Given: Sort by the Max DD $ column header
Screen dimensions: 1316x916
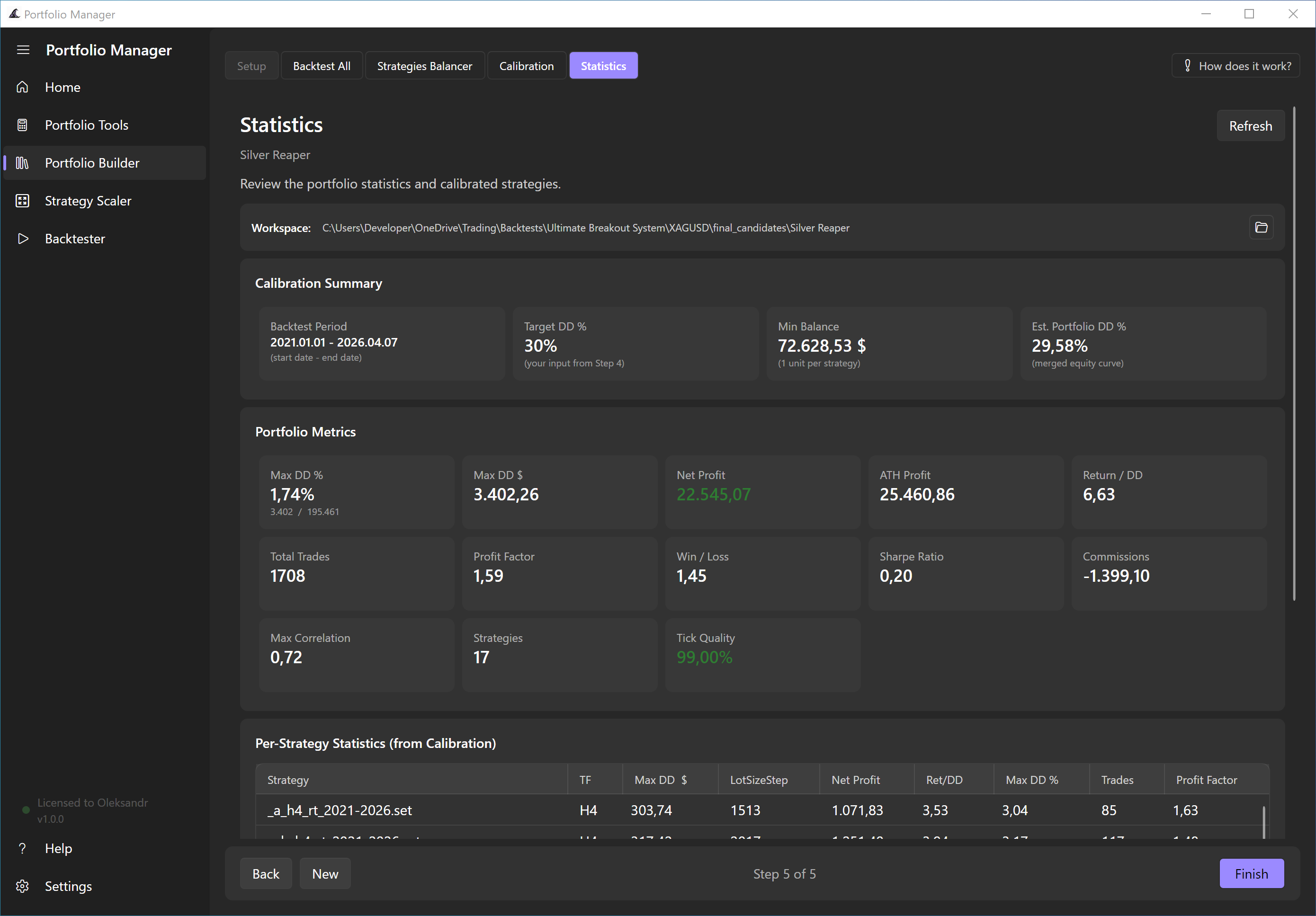Looking at the screenshot, I should [670, 780].
